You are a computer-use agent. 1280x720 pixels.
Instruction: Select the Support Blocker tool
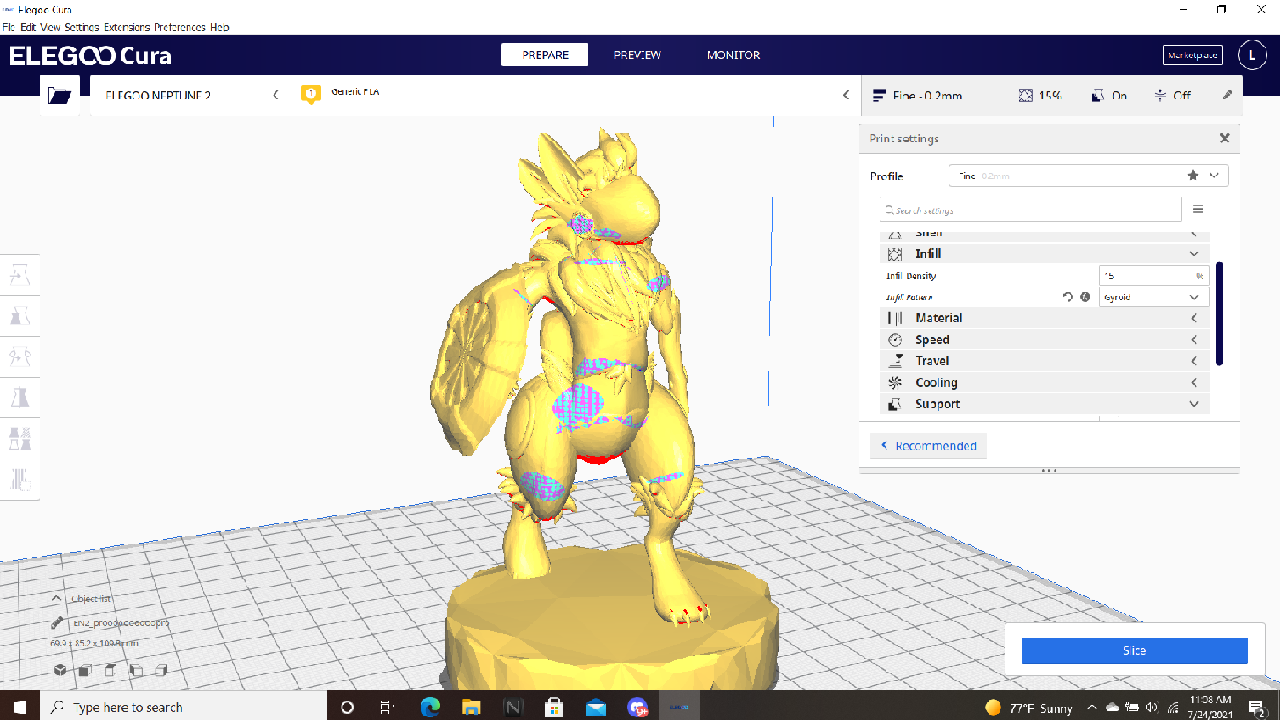tap(20, 480)
